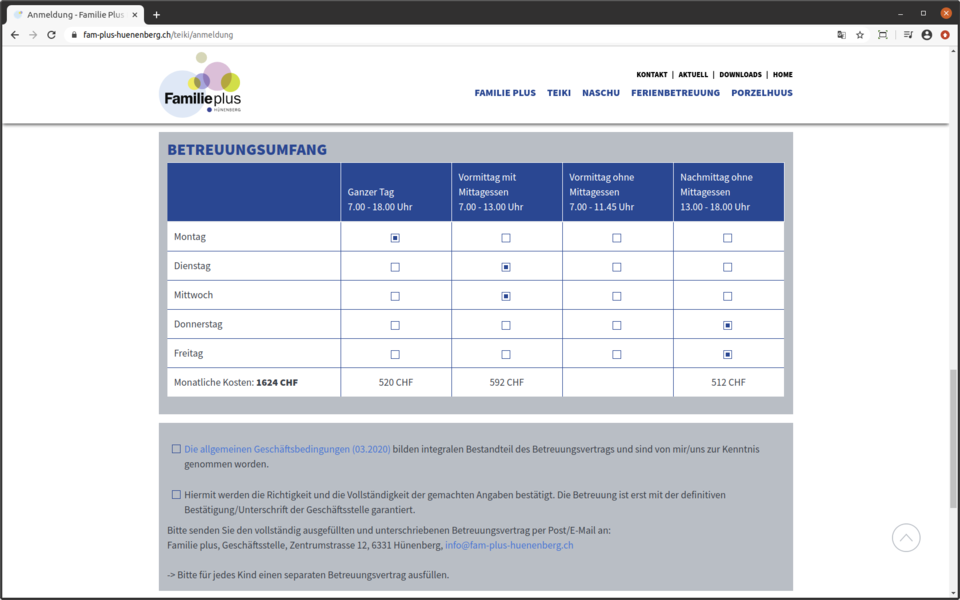Viewport: 960px width, 600px height.
Task: Open the TEIKI menu item
Action: coord(559,93)
